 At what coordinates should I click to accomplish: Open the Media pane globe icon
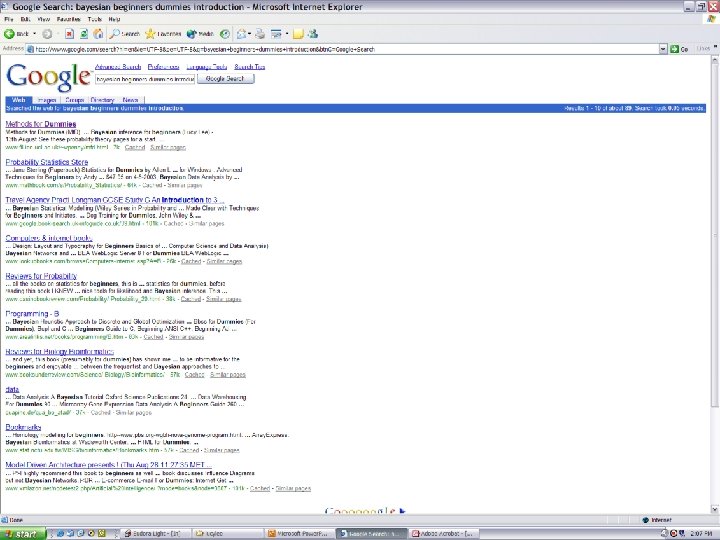tap(200, 34)
